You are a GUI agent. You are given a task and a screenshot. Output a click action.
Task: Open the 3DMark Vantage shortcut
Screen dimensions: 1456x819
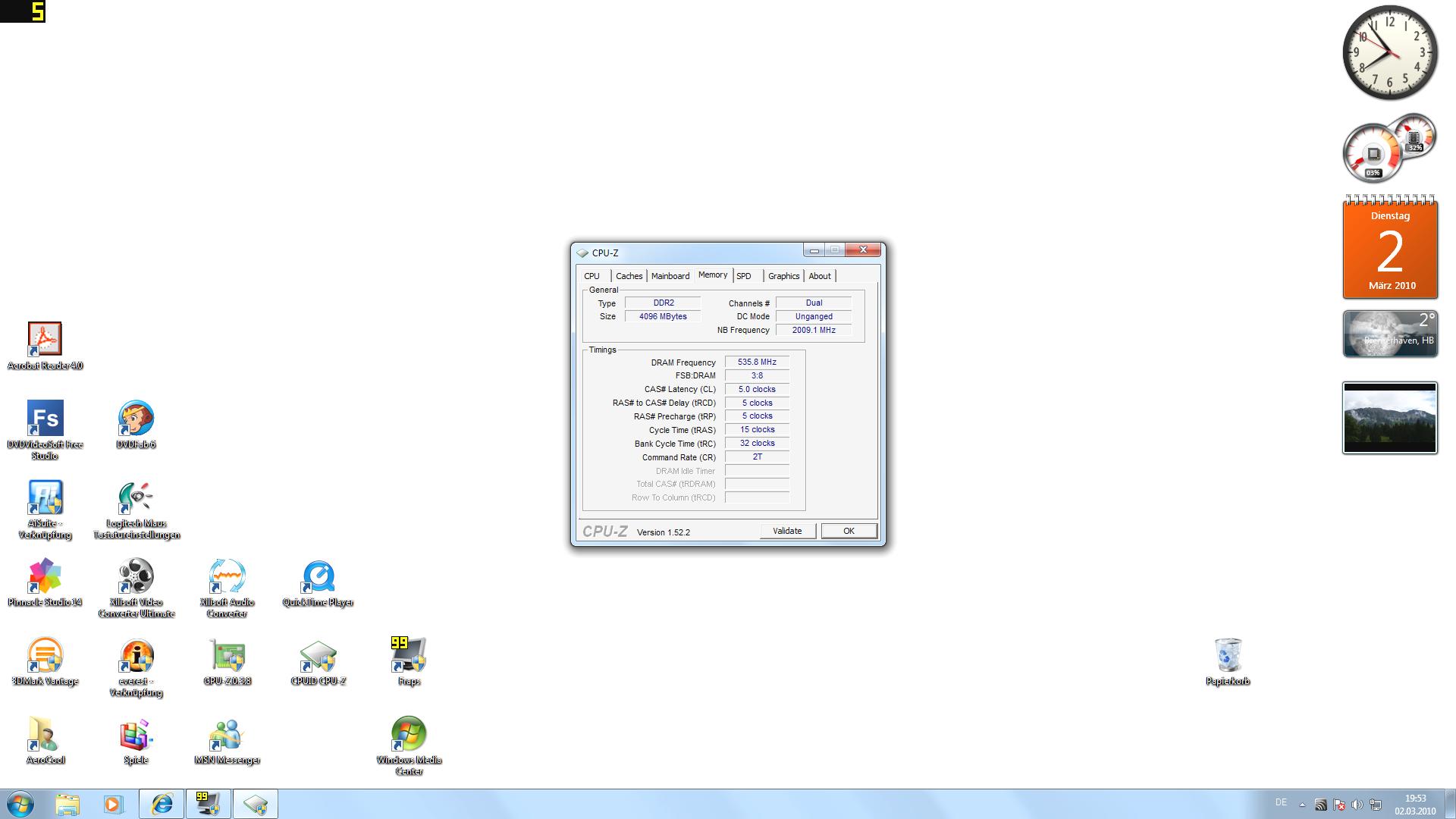pos(45,657)
